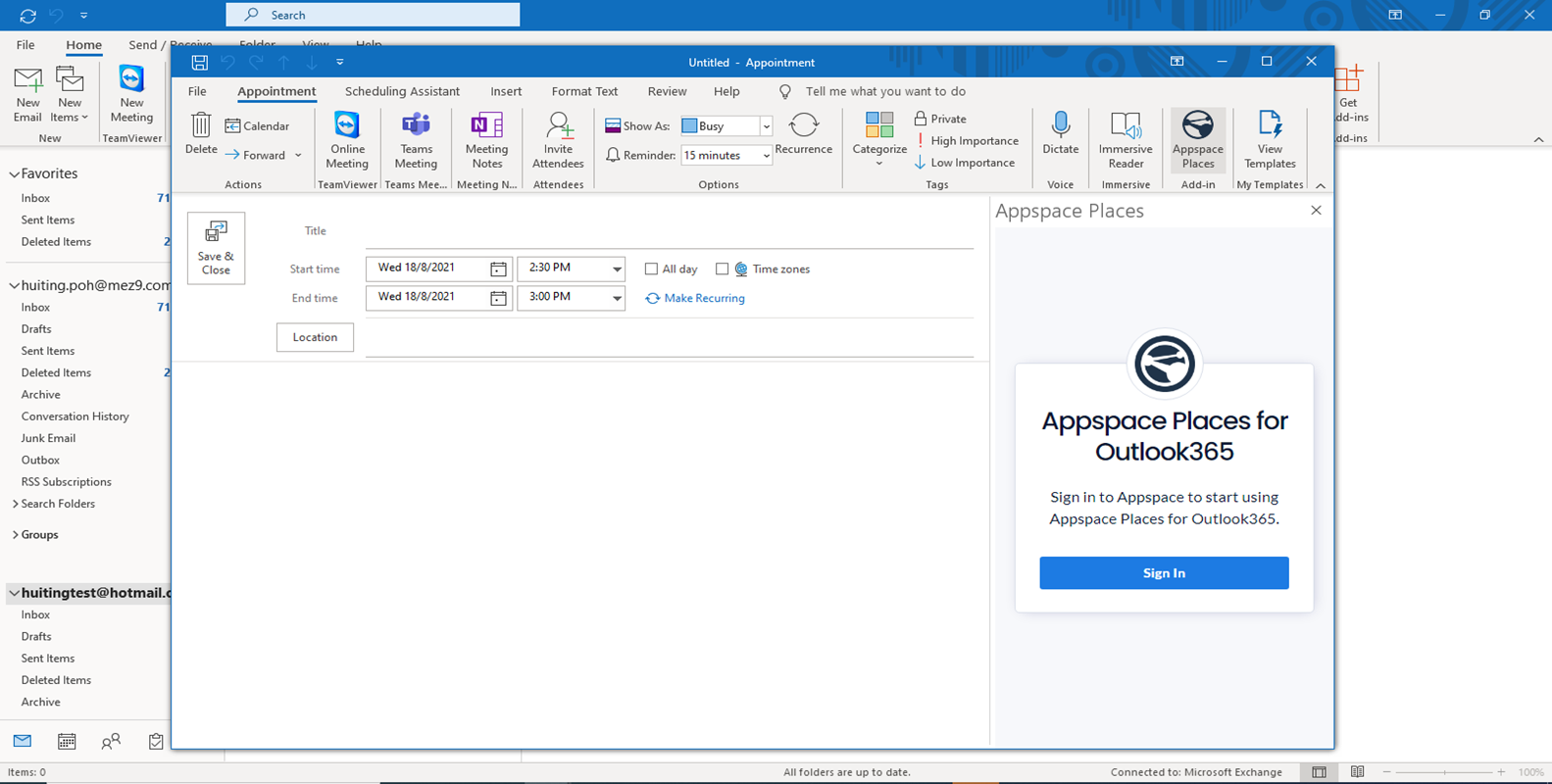
Task: Open Meeting Notes in OneNote
Action: [486, 140]
